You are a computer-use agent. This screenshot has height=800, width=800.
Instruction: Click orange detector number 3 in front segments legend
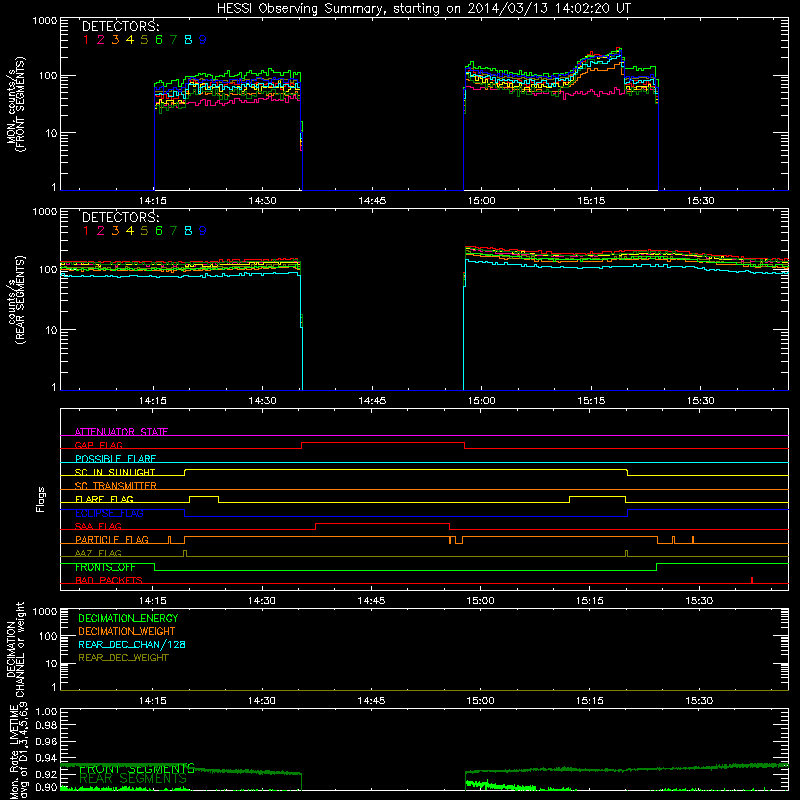pos(115,40)
